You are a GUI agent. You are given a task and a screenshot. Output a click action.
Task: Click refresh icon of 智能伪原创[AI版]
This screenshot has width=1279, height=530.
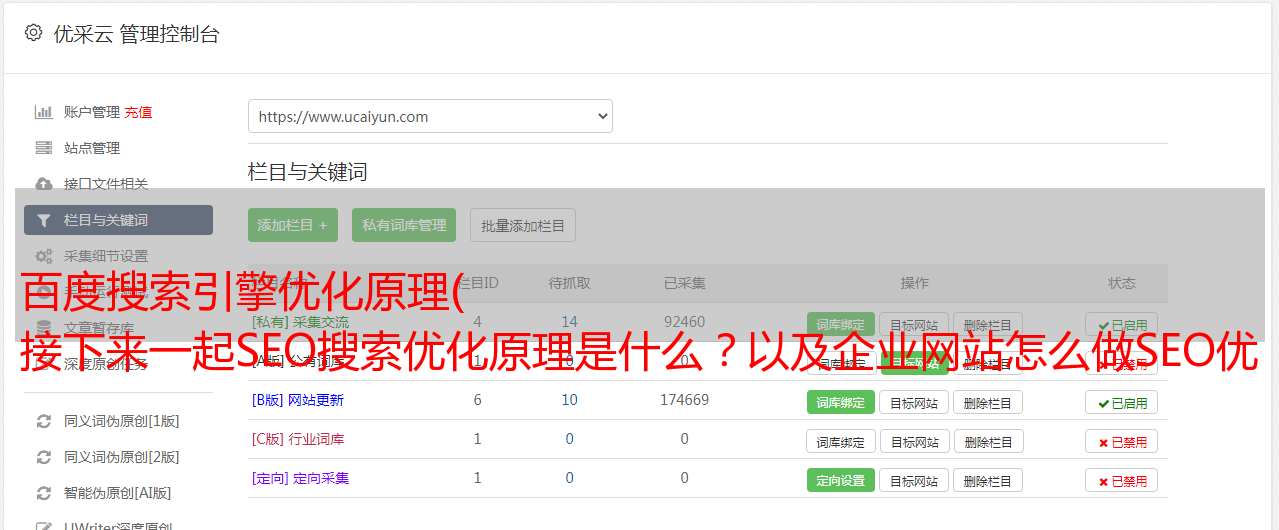click(44, 493)
